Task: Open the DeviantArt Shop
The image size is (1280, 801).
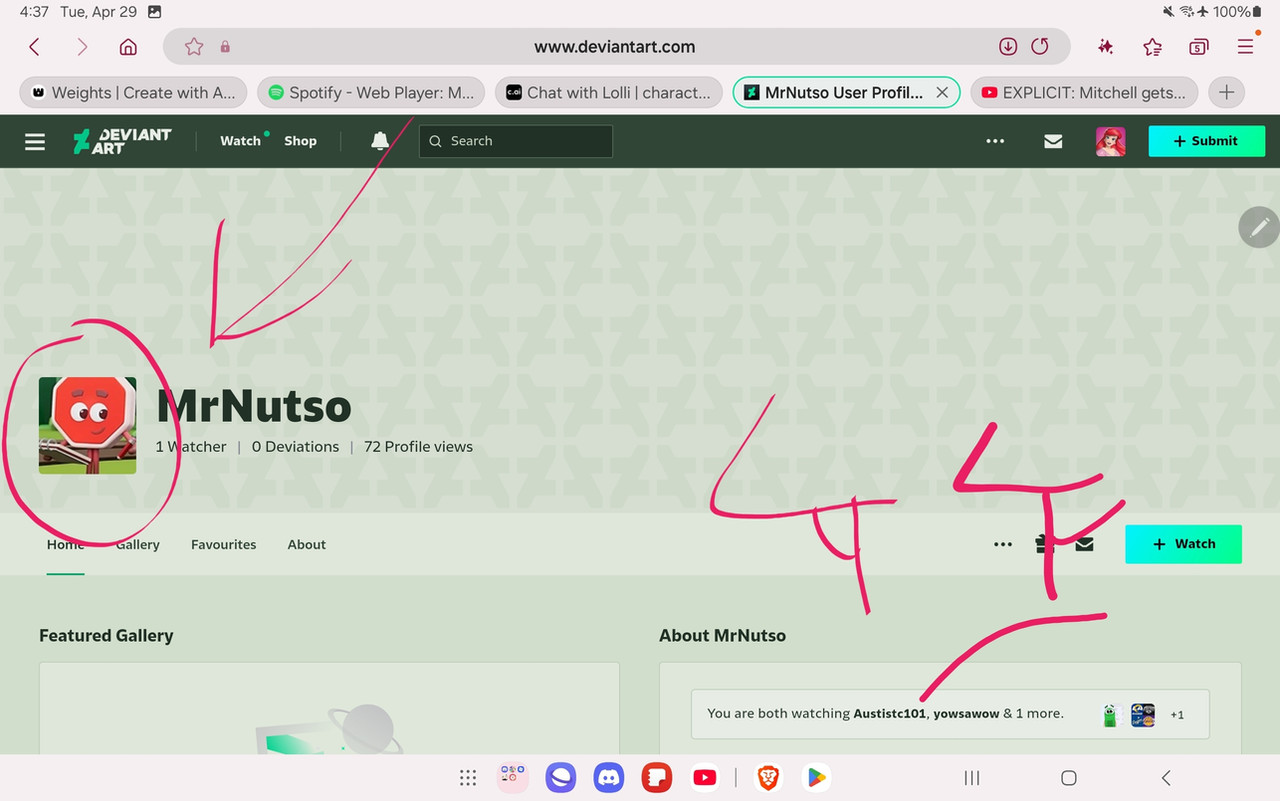Action: pyautogui.click(x=300, y=141)
